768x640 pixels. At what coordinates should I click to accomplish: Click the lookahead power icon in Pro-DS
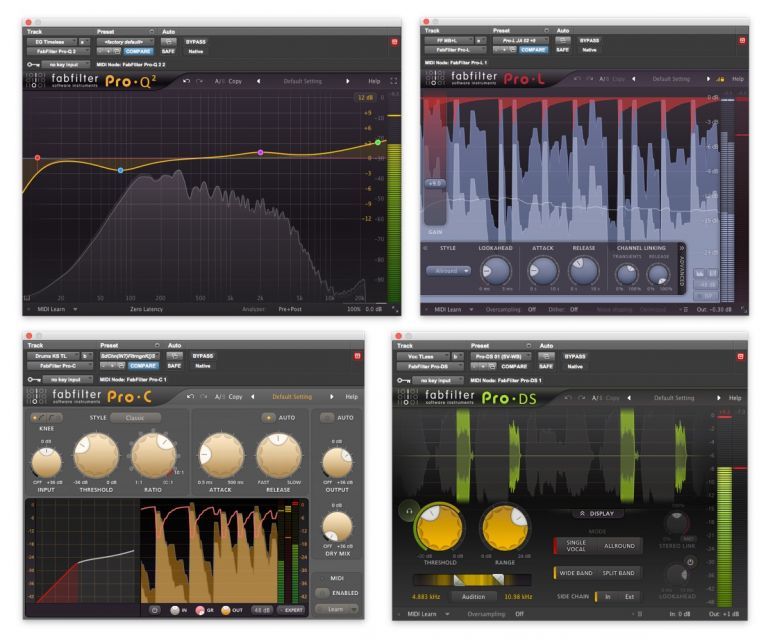tap(690, 562)
